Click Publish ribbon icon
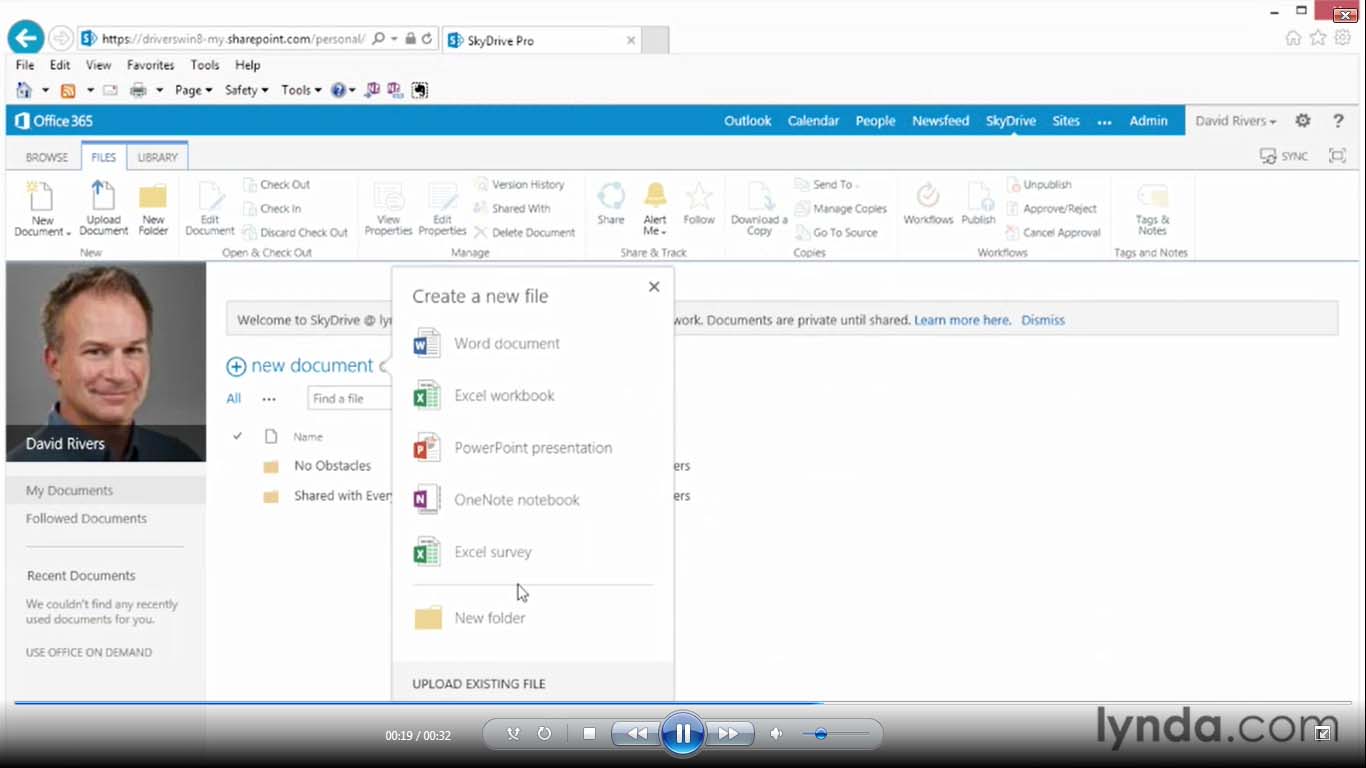1366x768 pixels. click(978, 203)
